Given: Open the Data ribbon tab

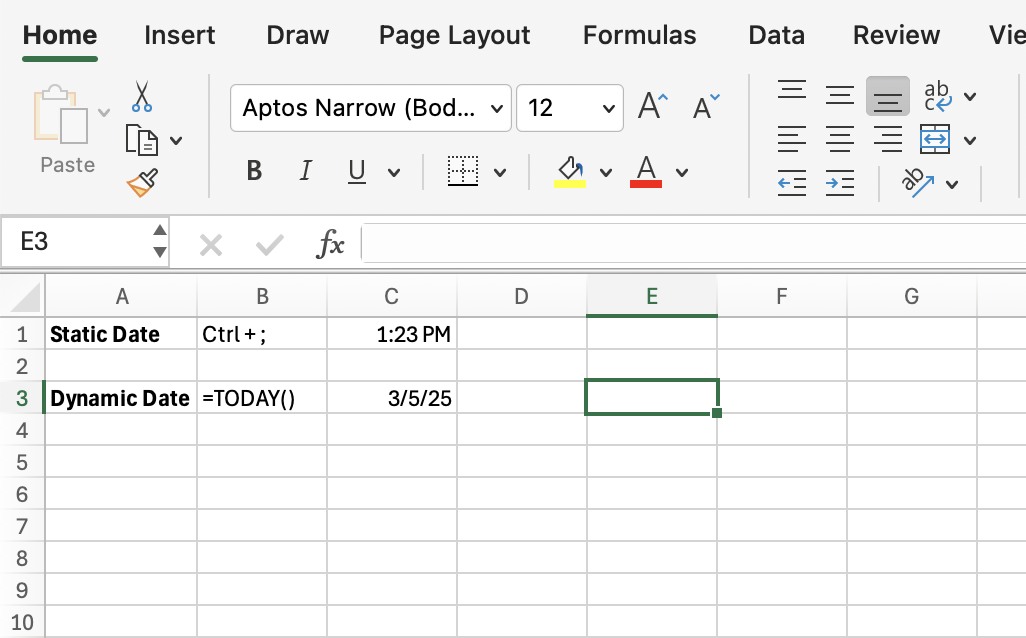Looking at the screenshot, I should [776, 35].
